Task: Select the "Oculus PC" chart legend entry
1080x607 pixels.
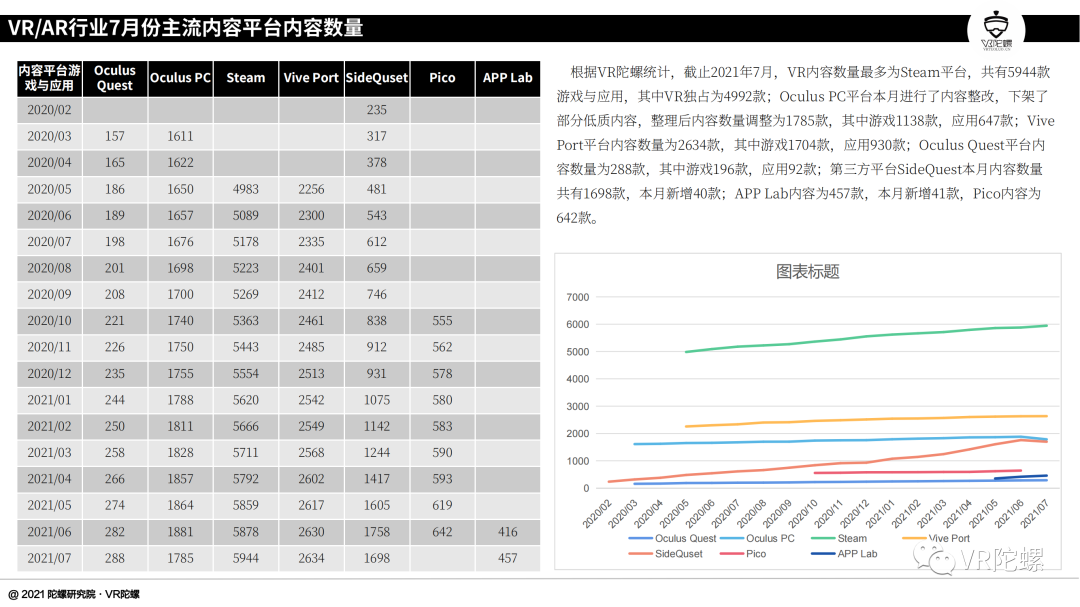Action: pos(757,538)
